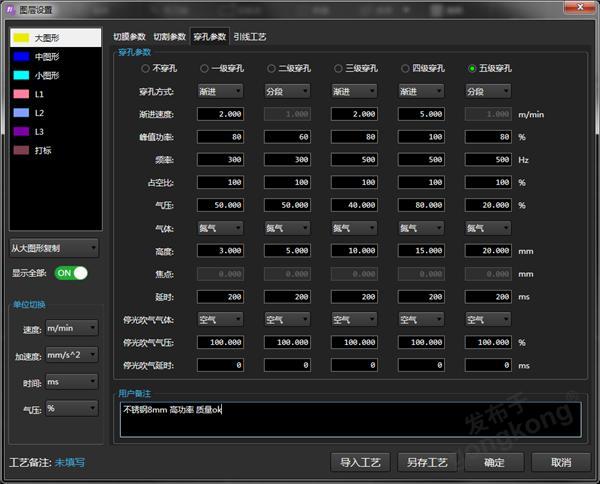Toggle the 显示全部 ON switch
The image size is (600, 484).
point(71,273)
